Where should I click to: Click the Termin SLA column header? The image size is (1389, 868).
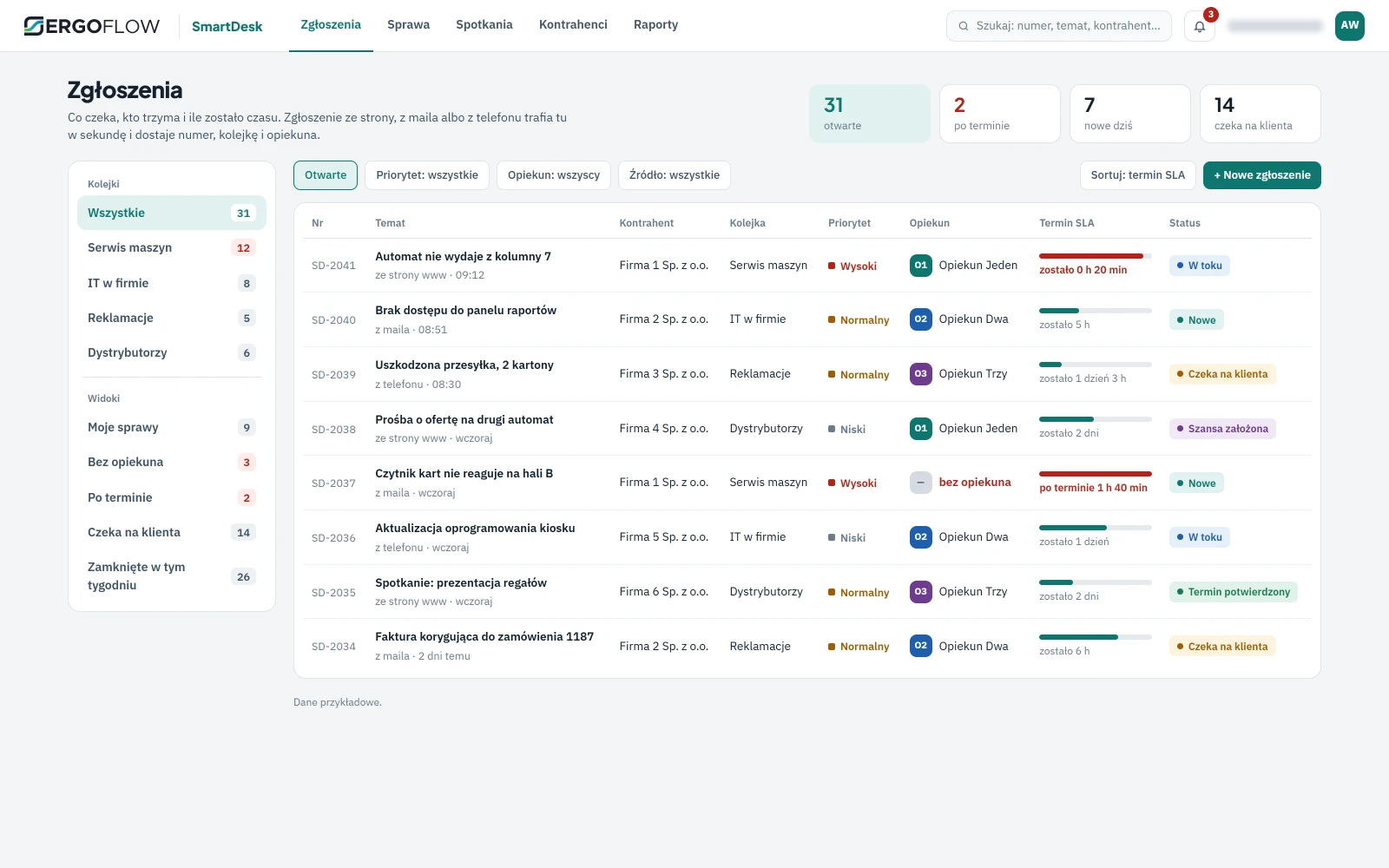click(x=1067, y=223)
